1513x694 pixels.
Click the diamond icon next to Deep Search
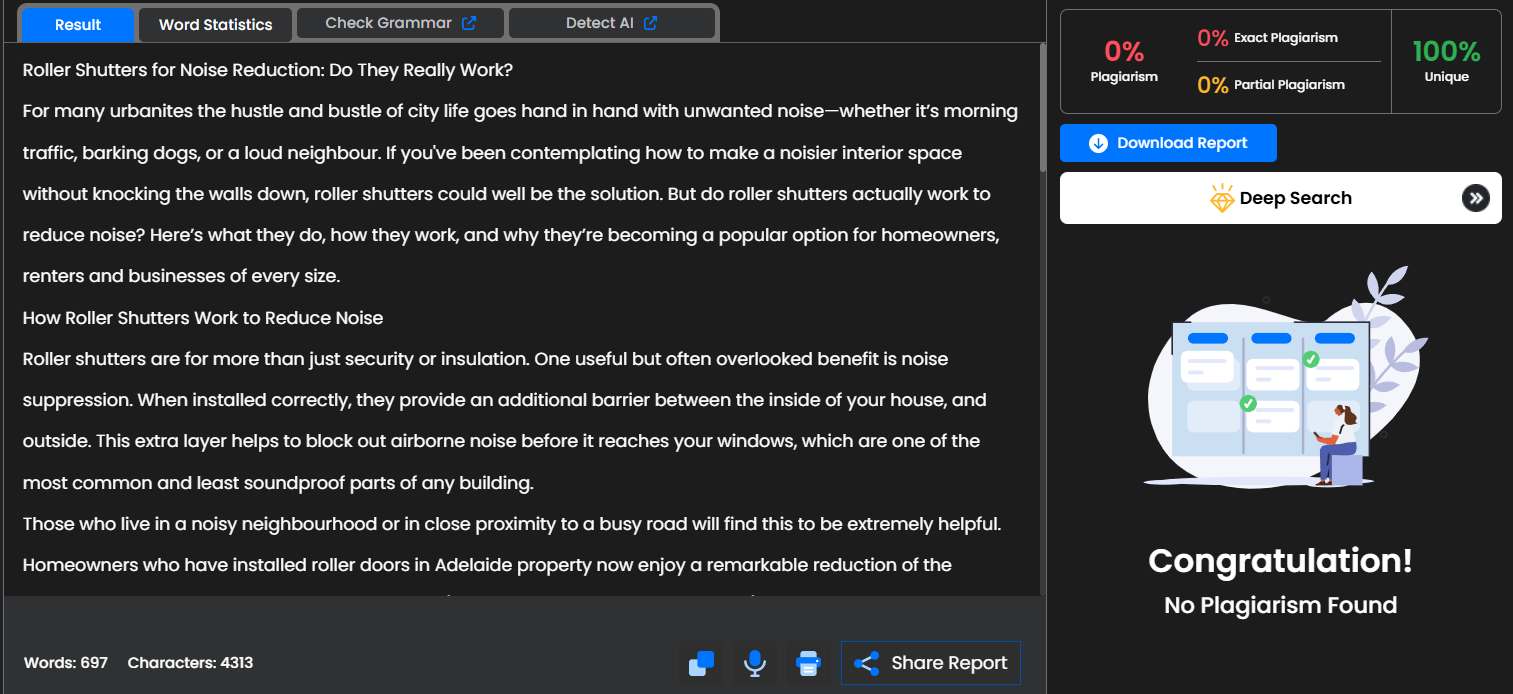(x=1222, y=198)
